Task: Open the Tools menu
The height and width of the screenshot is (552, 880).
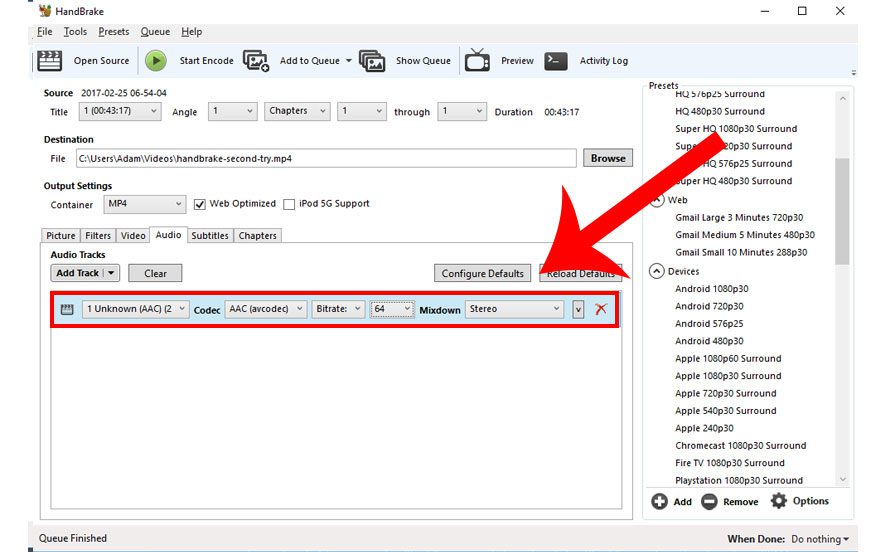Action: point(75,32)
